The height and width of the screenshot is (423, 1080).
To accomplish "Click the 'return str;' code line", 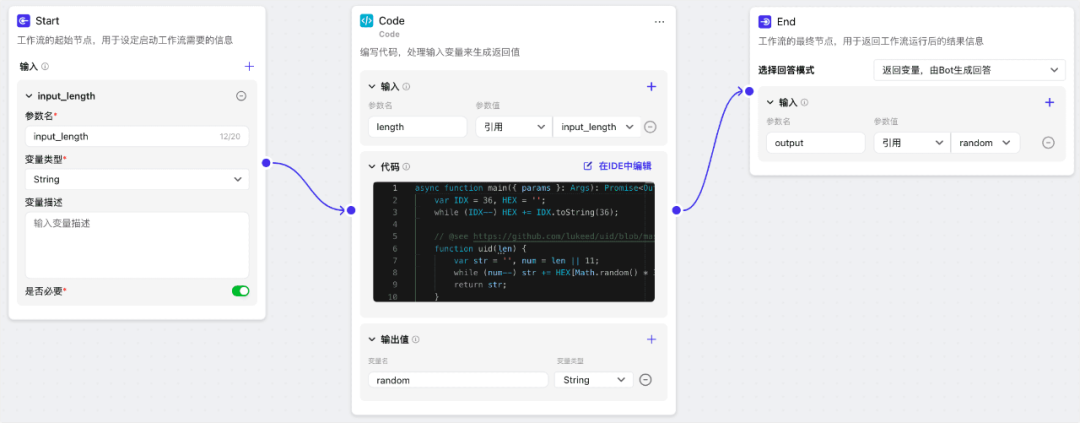I will tap(480, 284).
